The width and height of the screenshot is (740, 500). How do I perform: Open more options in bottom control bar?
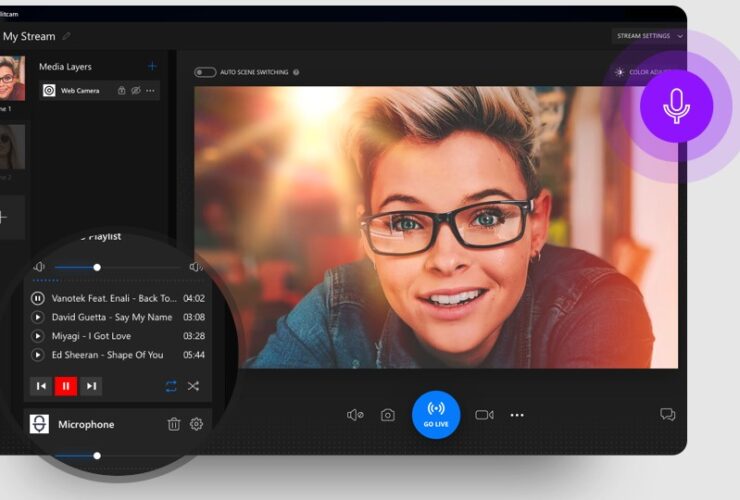point(517,415)
